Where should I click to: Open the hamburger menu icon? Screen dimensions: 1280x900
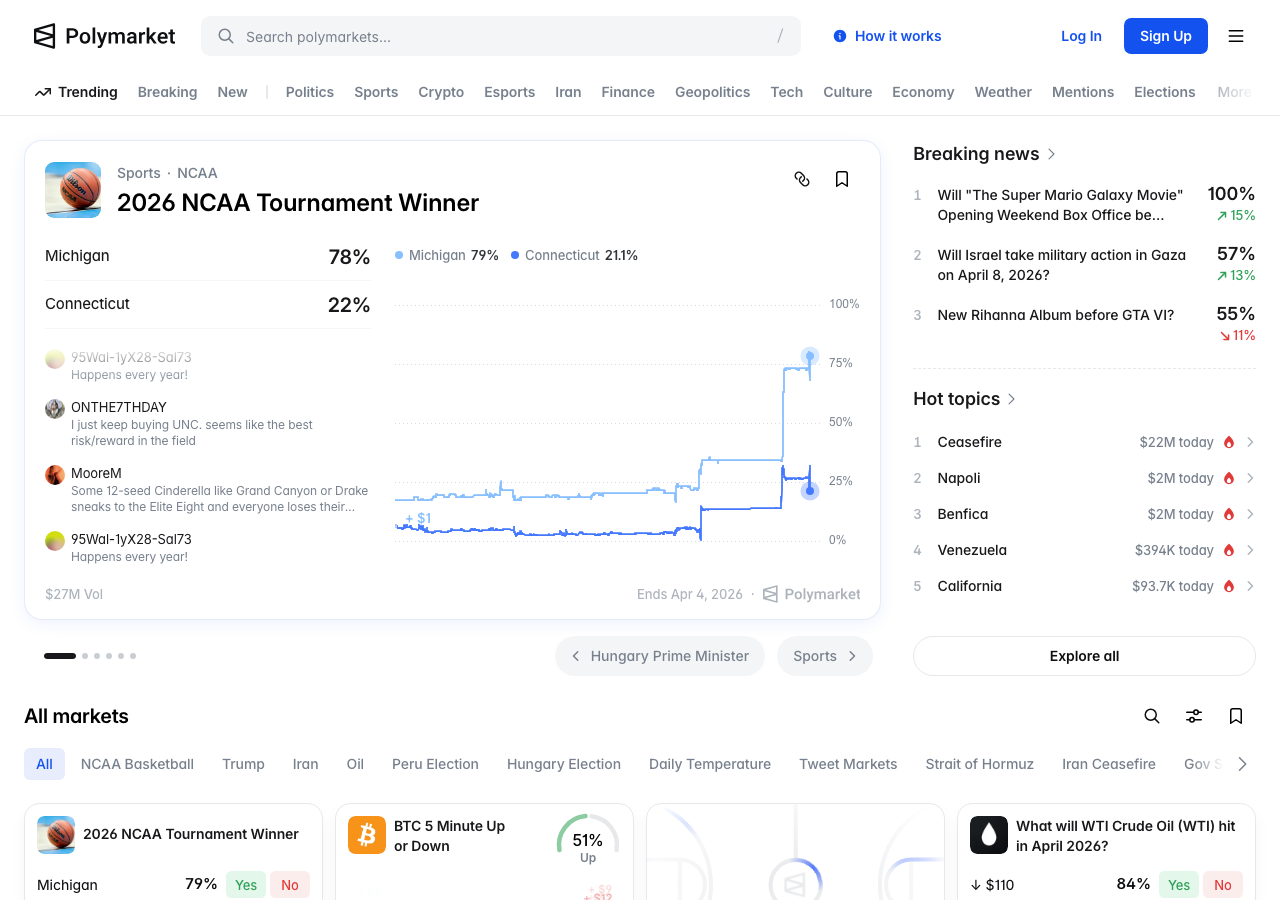tap(1236, 36)
